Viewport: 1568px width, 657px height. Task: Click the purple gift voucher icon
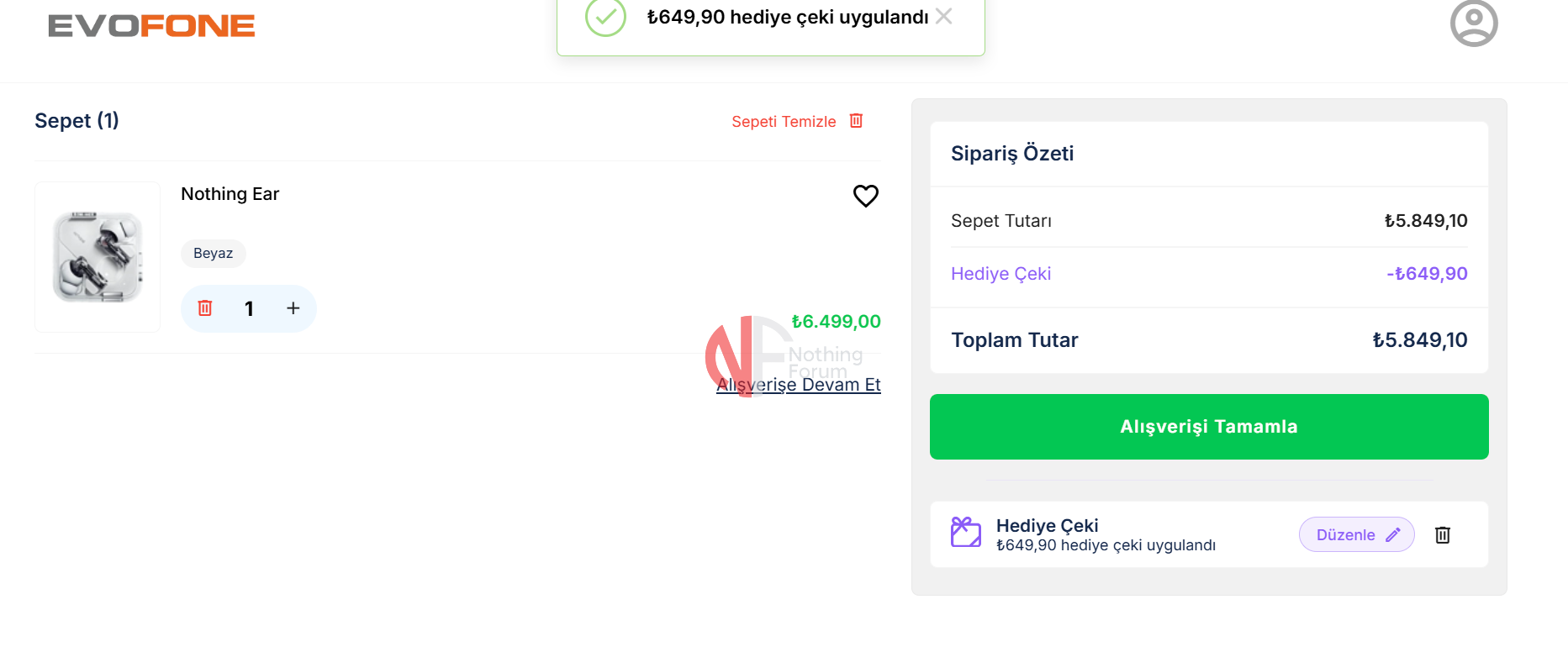tap(965, 533)
